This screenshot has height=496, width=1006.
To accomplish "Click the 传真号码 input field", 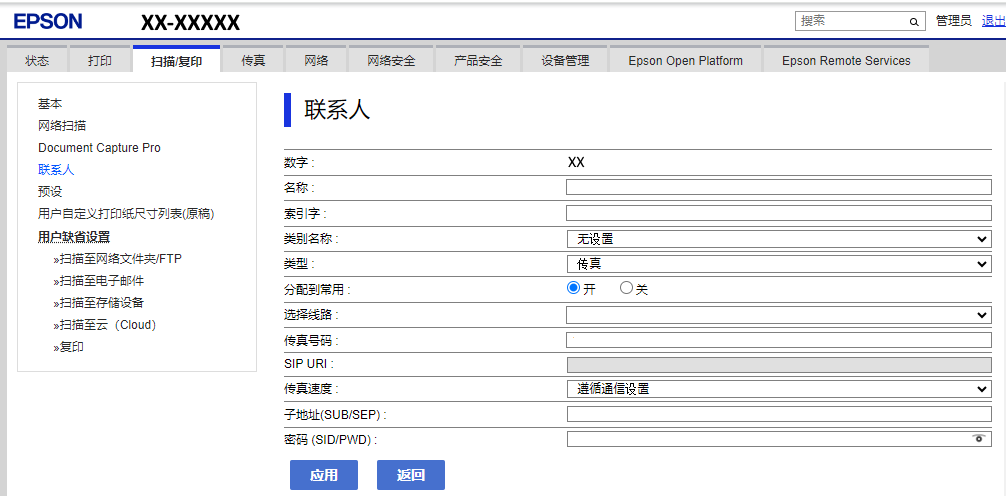I will click(x=778, y=340).
